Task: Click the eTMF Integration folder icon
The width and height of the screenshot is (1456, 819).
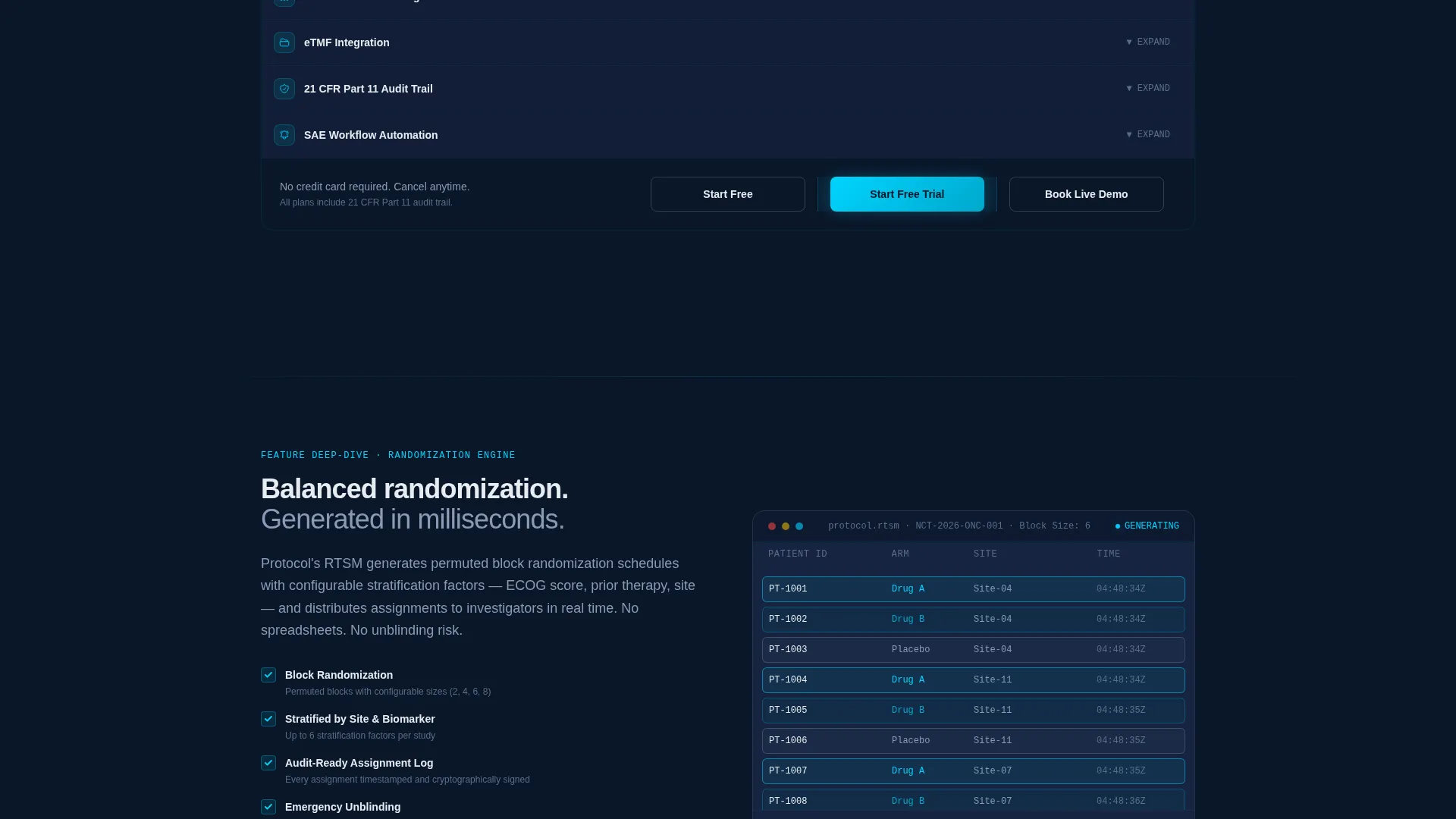Action: coord(284,42)
